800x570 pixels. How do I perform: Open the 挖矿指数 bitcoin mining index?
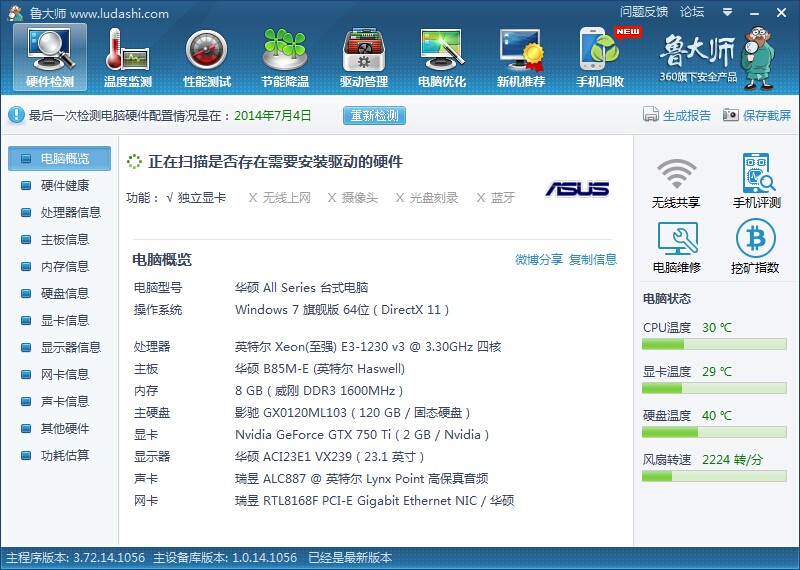755,246
